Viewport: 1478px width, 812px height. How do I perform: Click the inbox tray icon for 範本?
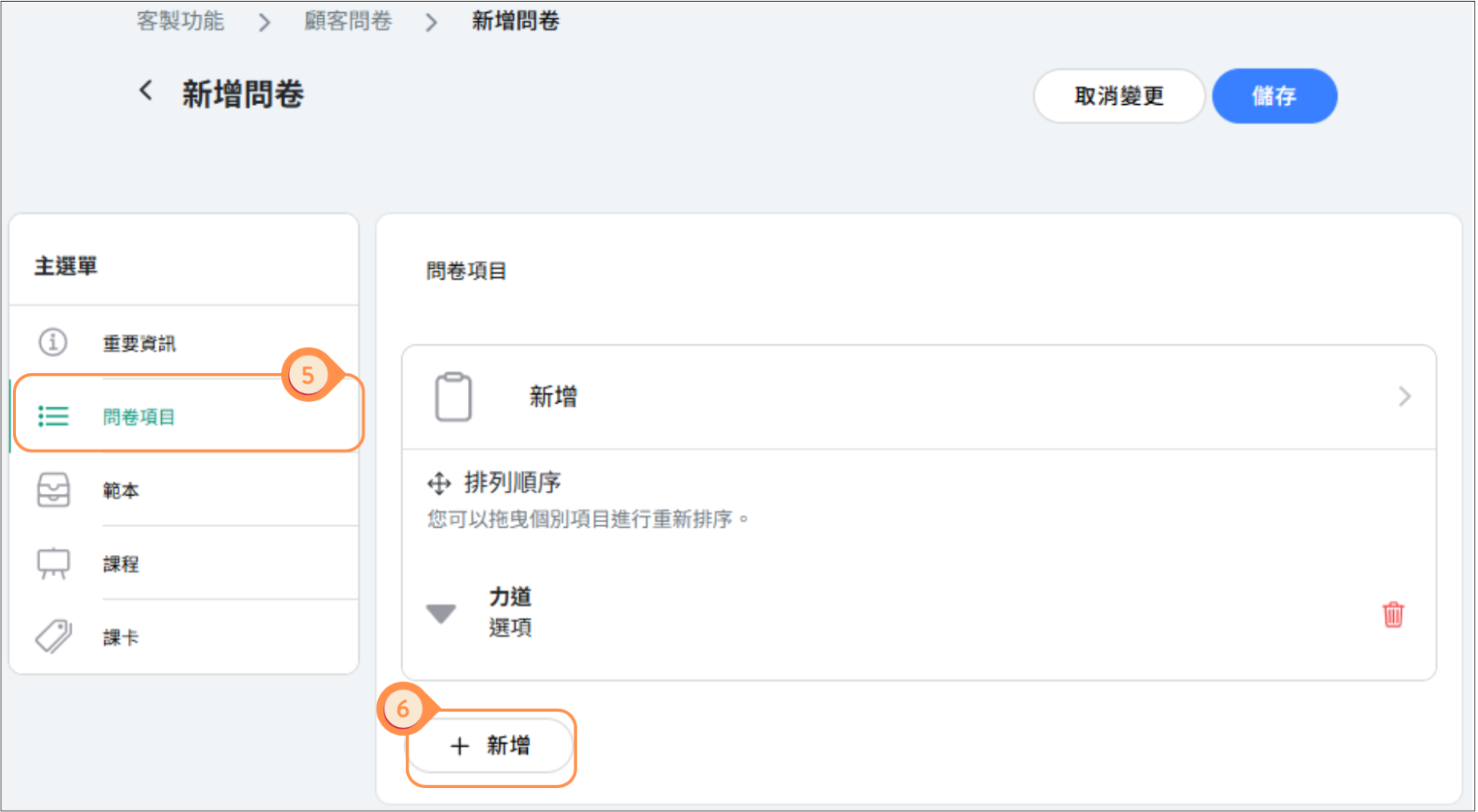(x=54, y=489)
